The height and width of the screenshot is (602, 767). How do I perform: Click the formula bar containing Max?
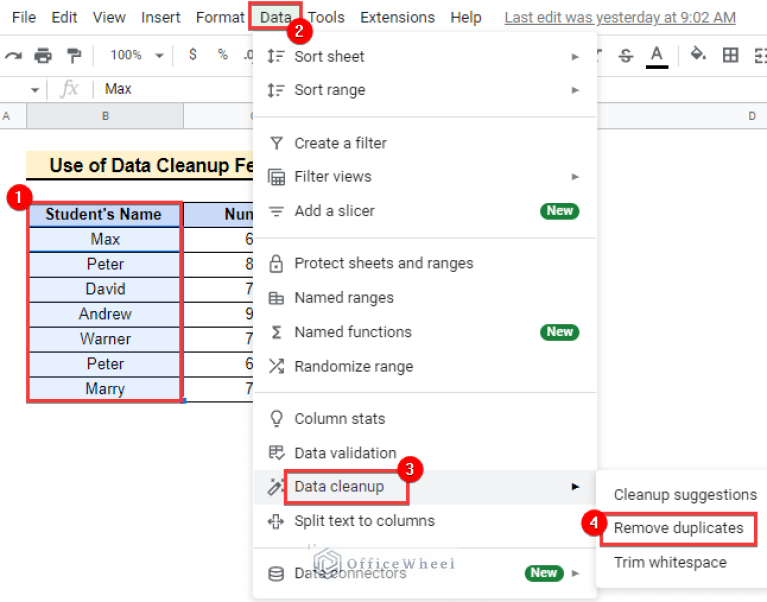[x=170, y=89]
